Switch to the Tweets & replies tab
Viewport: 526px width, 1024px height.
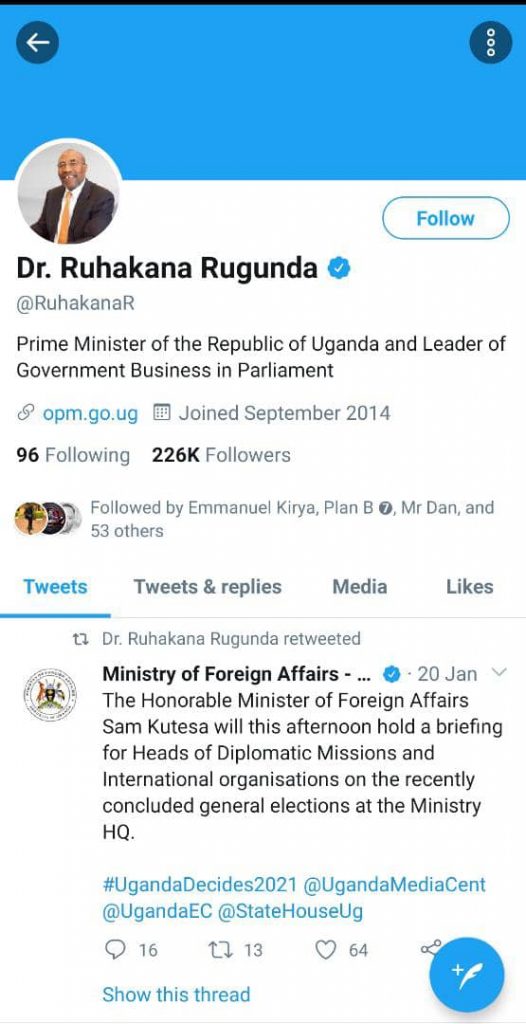208,586
